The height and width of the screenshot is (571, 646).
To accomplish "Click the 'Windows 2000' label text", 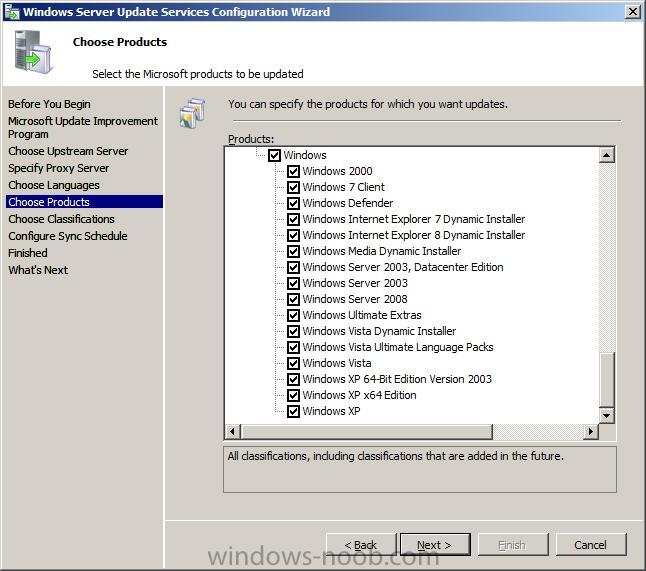I will click(337, 171).
